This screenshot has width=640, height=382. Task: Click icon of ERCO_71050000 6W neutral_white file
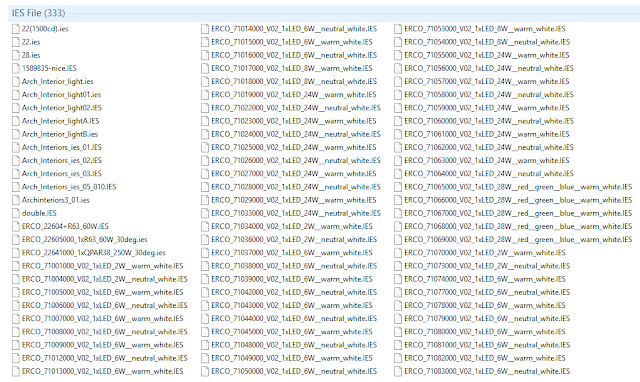[x=205, y=371]
